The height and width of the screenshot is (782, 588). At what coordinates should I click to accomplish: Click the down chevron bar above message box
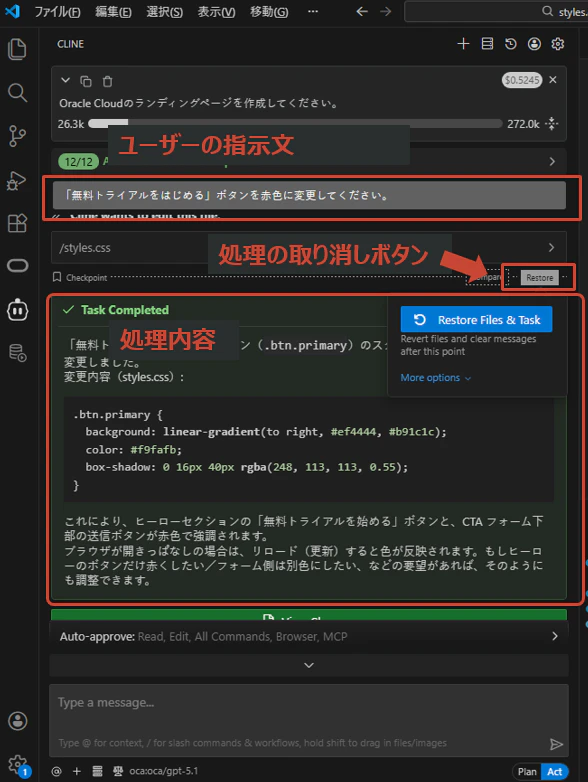(309, 665)
